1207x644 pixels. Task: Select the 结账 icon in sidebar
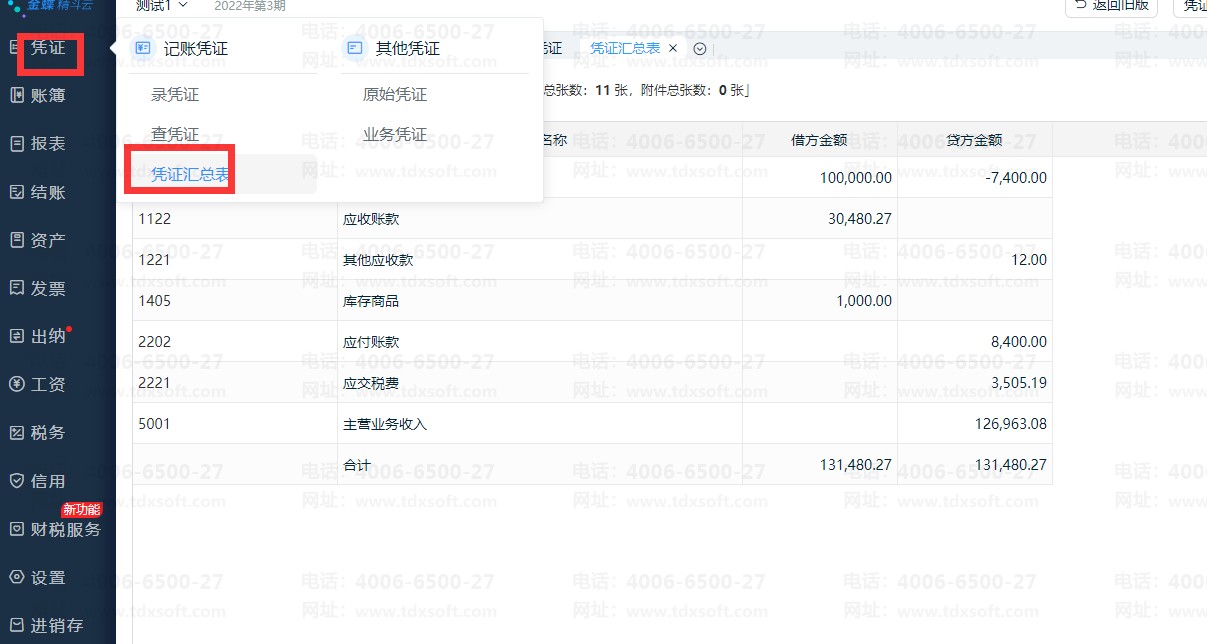point(16,192)
